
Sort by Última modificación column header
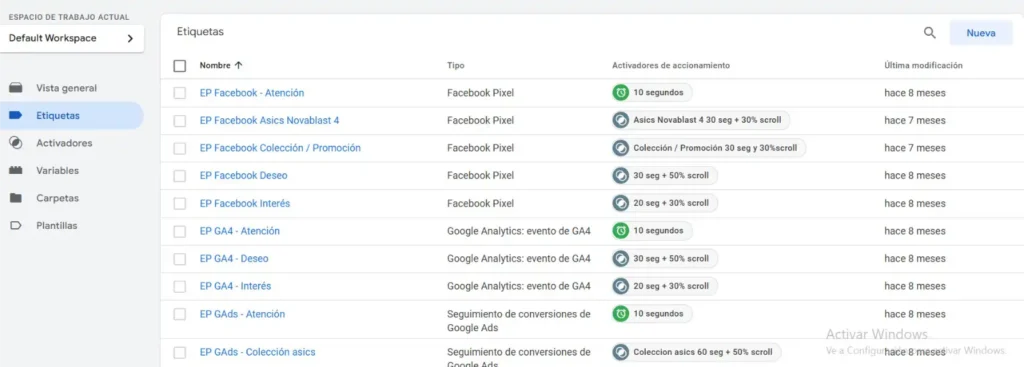pos(923,65)
